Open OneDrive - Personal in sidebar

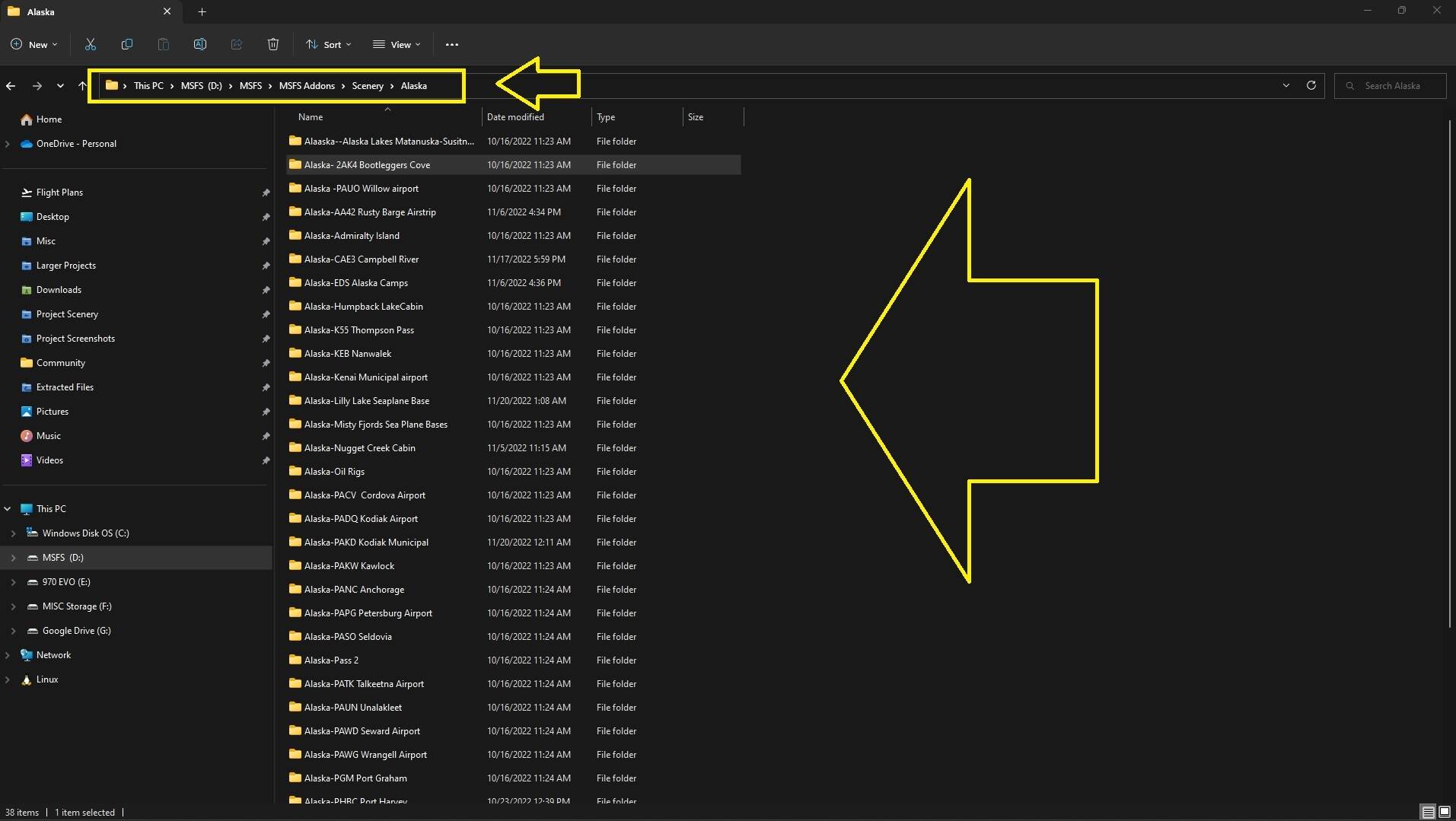76,144
